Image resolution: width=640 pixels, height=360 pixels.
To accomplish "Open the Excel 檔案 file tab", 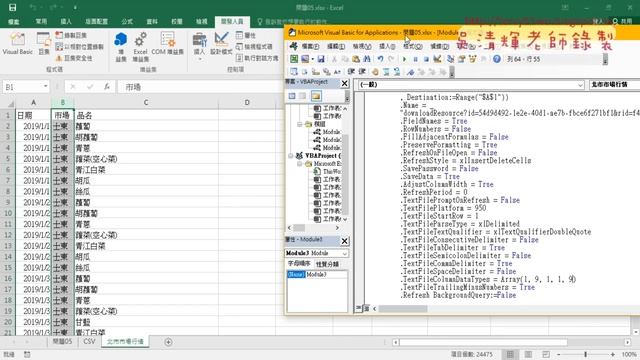I will 14,21.
